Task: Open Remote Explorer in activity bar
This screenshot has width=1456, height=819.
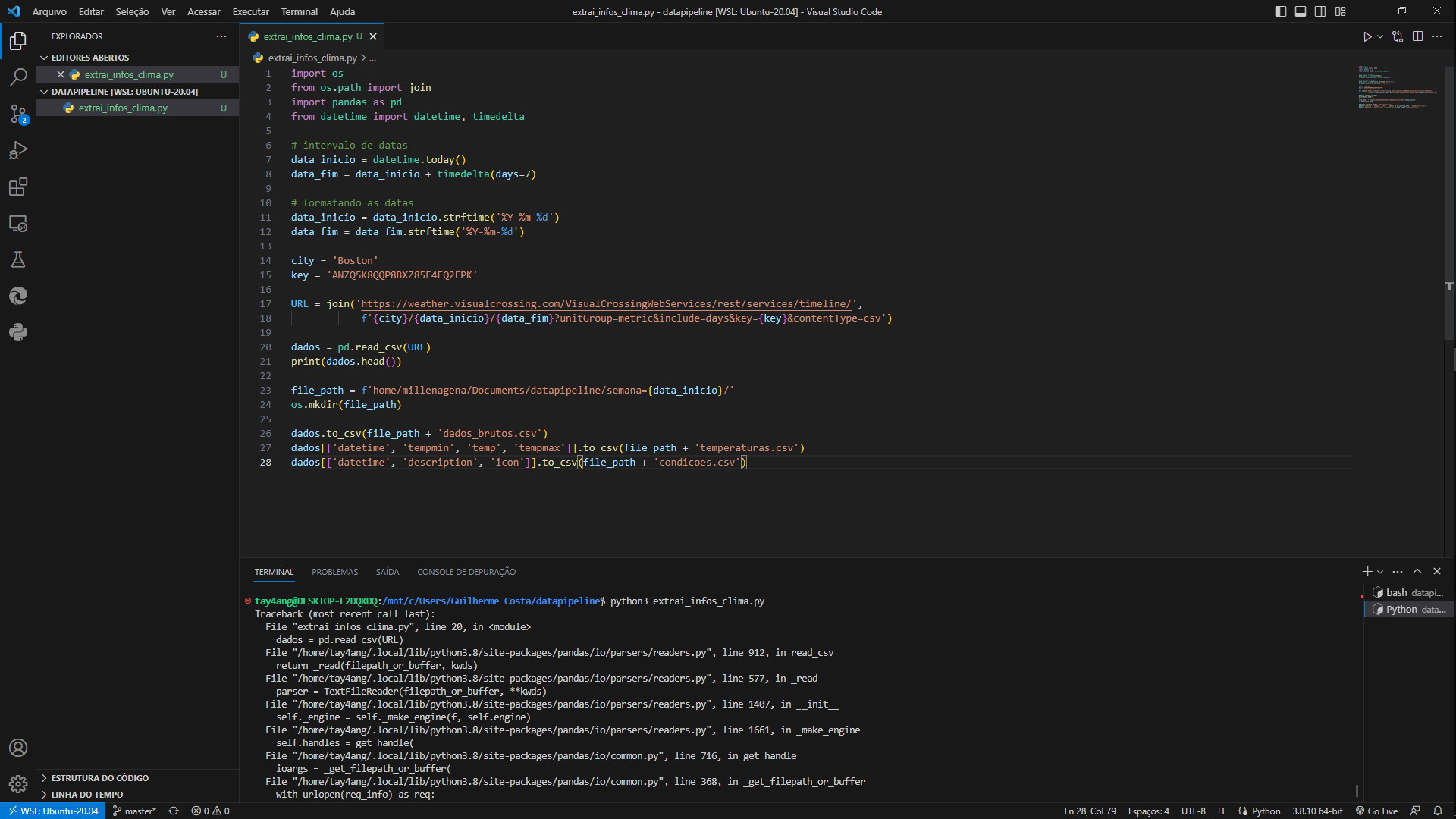Action: click(x=18, y=223)
